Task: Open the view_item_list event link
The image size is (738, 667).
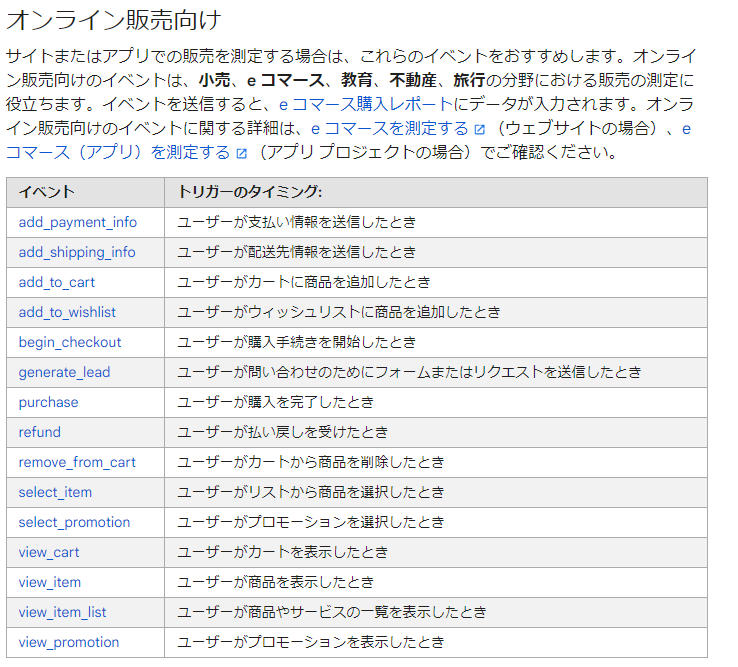Action: pyautogui.click(x=62, y=612)
